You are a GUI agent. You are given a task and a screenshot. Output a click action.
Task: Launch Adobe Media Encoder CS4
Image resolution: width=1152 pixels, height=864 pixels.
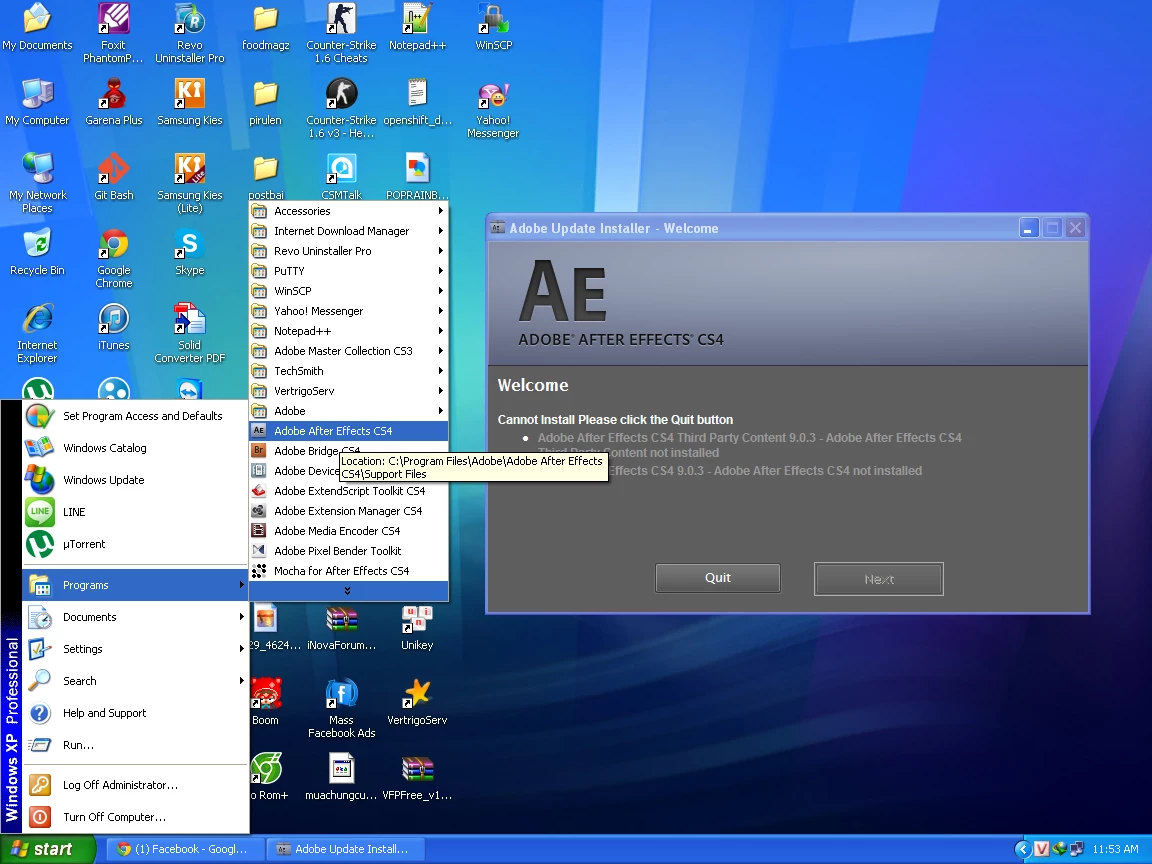[348, 530]
